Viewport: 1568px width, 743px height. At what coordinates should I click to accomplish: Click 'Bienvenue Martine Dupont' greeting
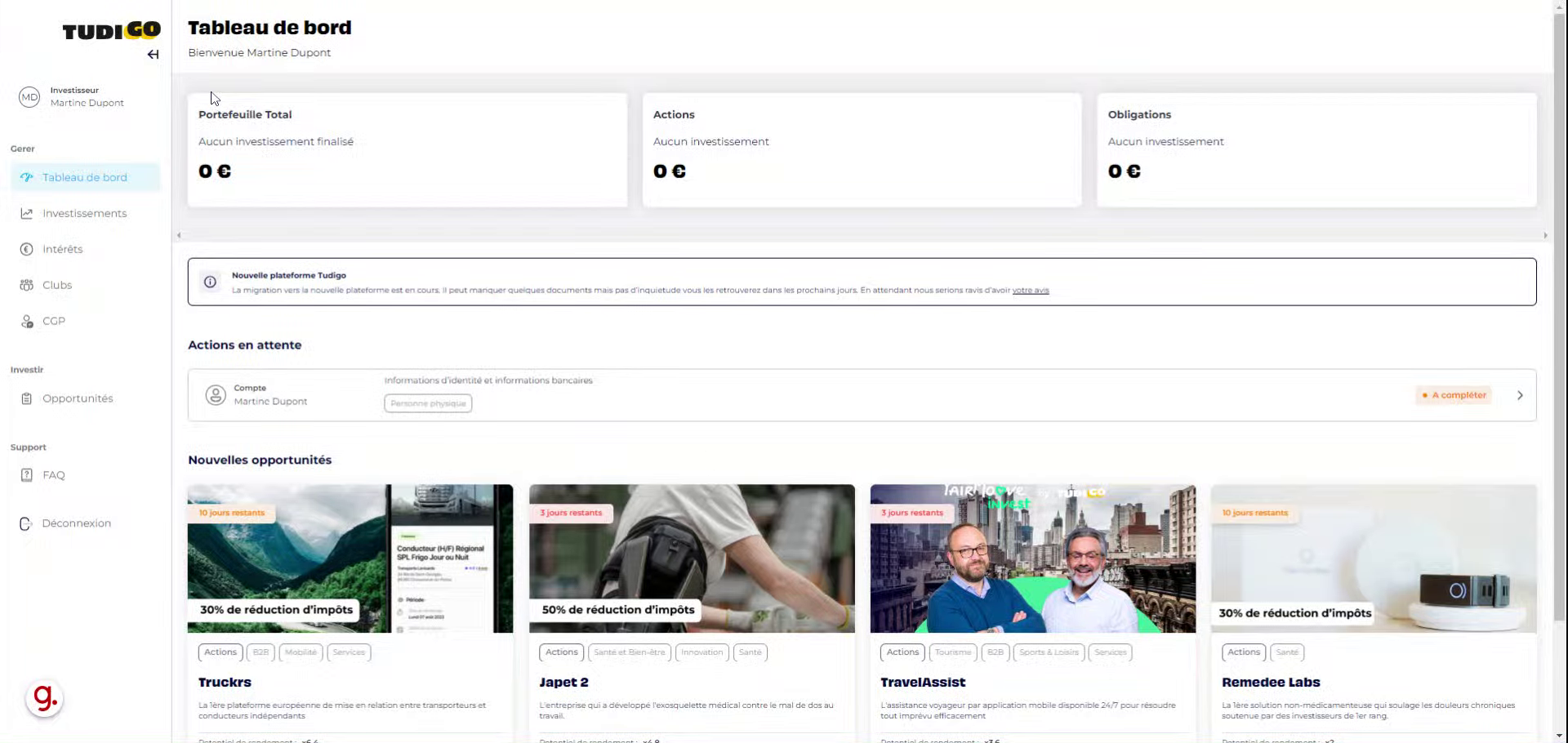pyautogui.click(x=260, y=53)
